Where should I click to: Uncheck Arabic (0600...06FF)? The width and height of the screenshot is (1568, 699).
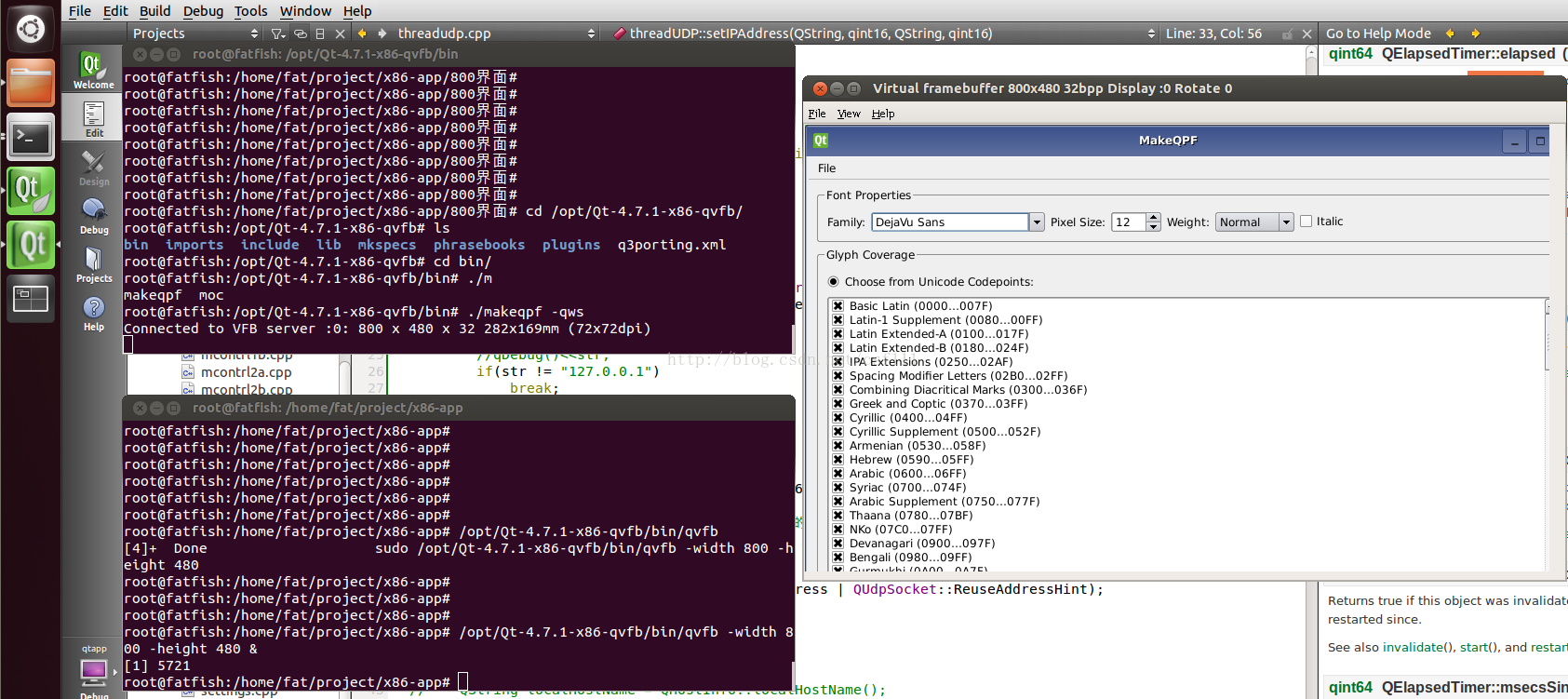point(838,474)
